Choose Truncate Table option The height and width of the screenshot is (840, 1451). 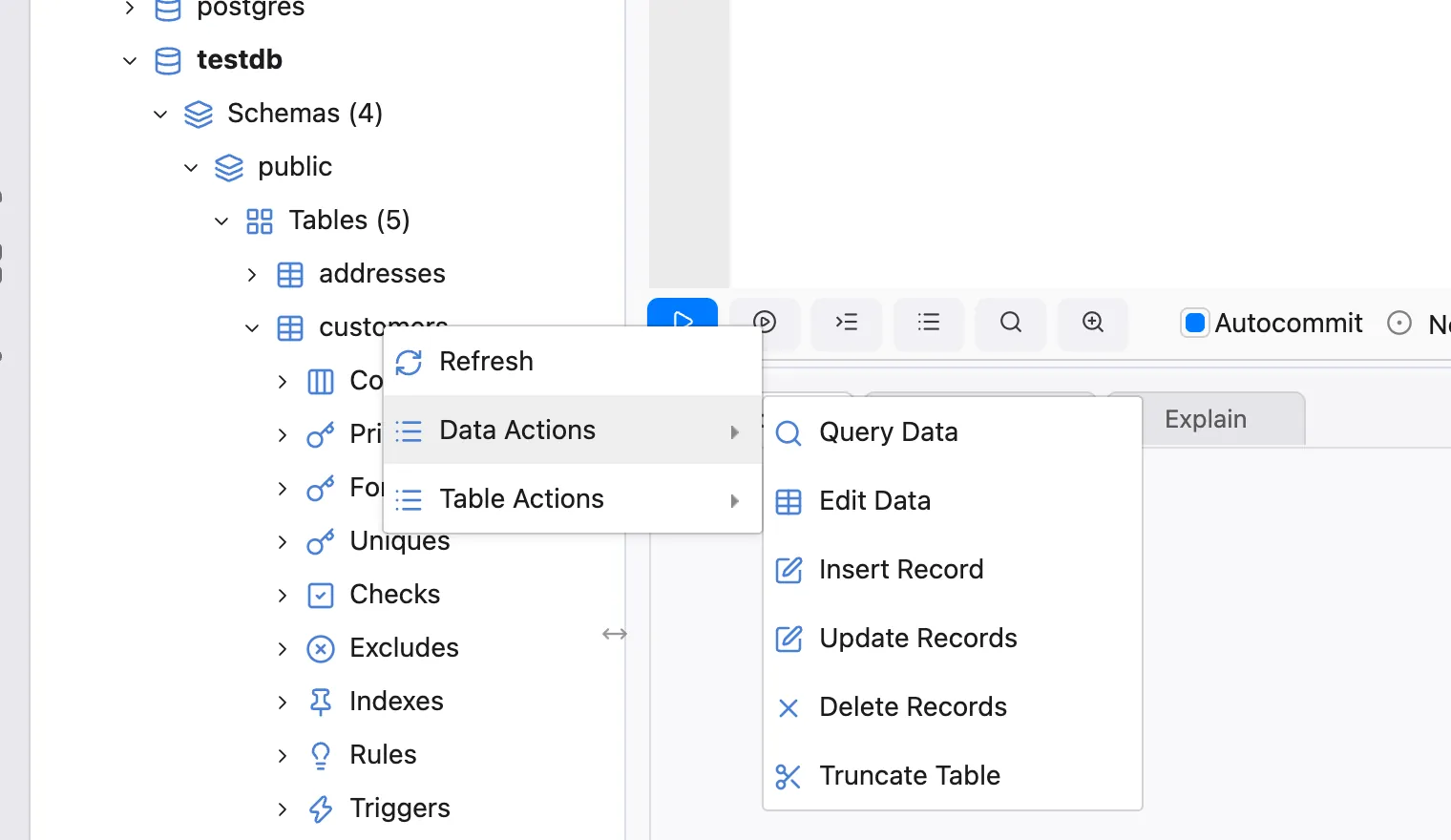pyautogui.click(x=953, y=776)
